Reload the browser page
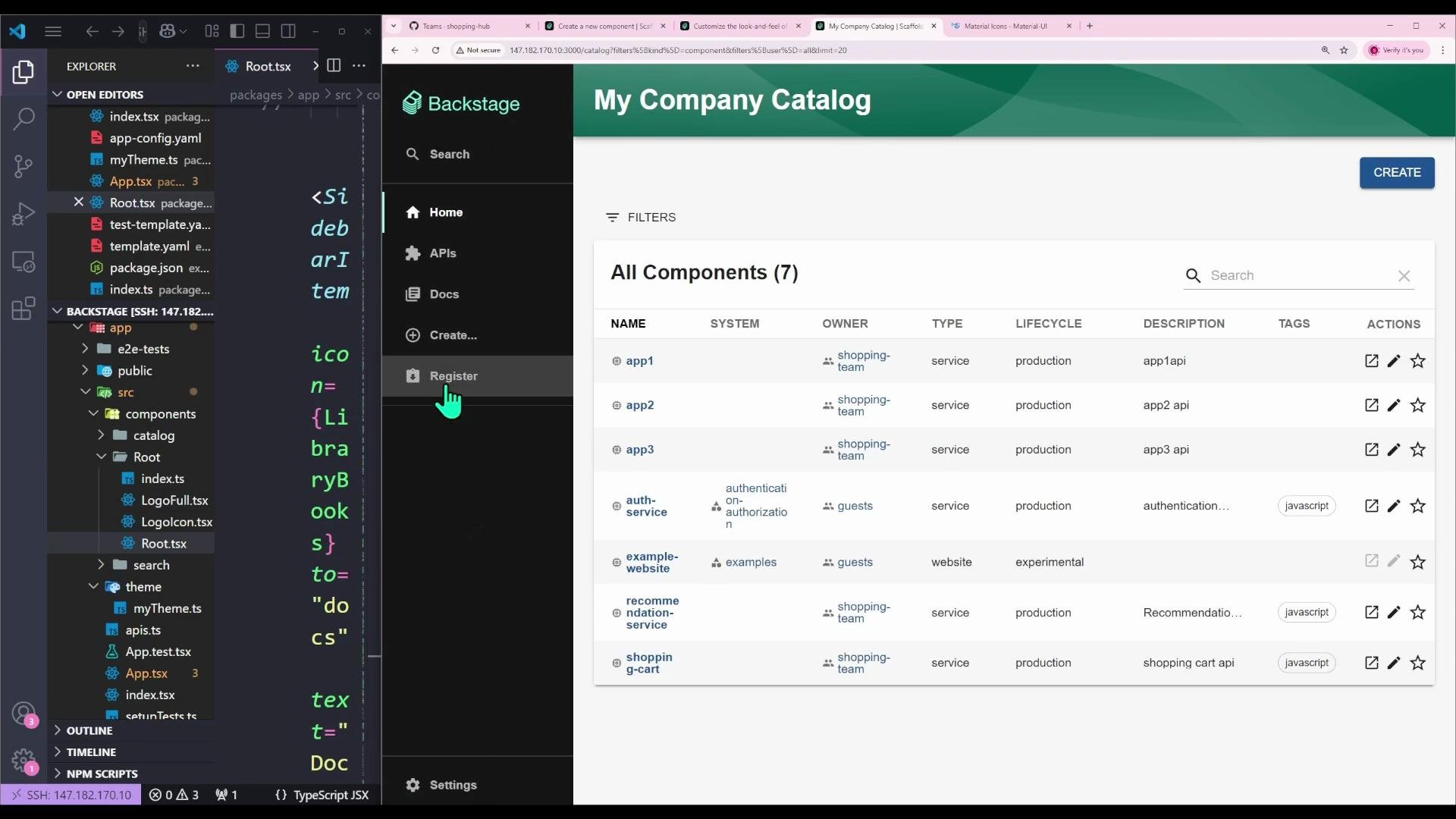Viewport: 1456px width, 819px height. click(x=435, y=50)
